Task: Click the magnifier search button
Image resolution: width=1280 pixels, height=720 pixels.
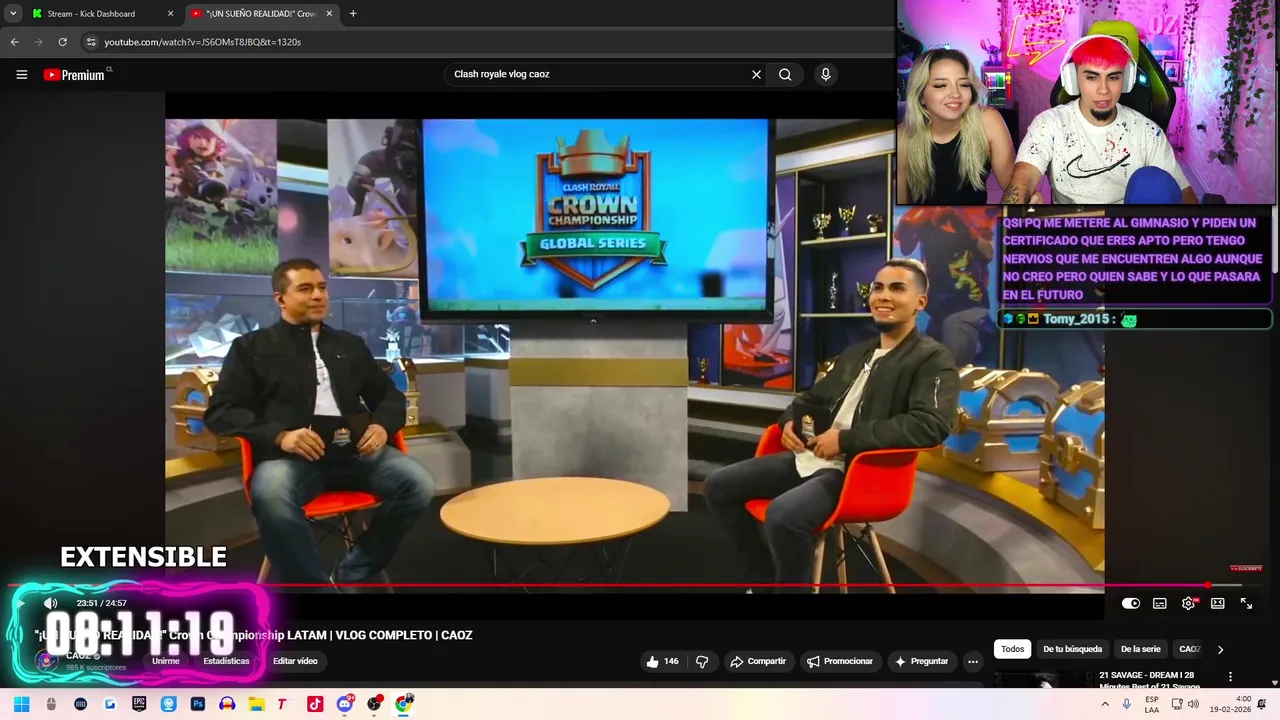Action: coord(785,74)
